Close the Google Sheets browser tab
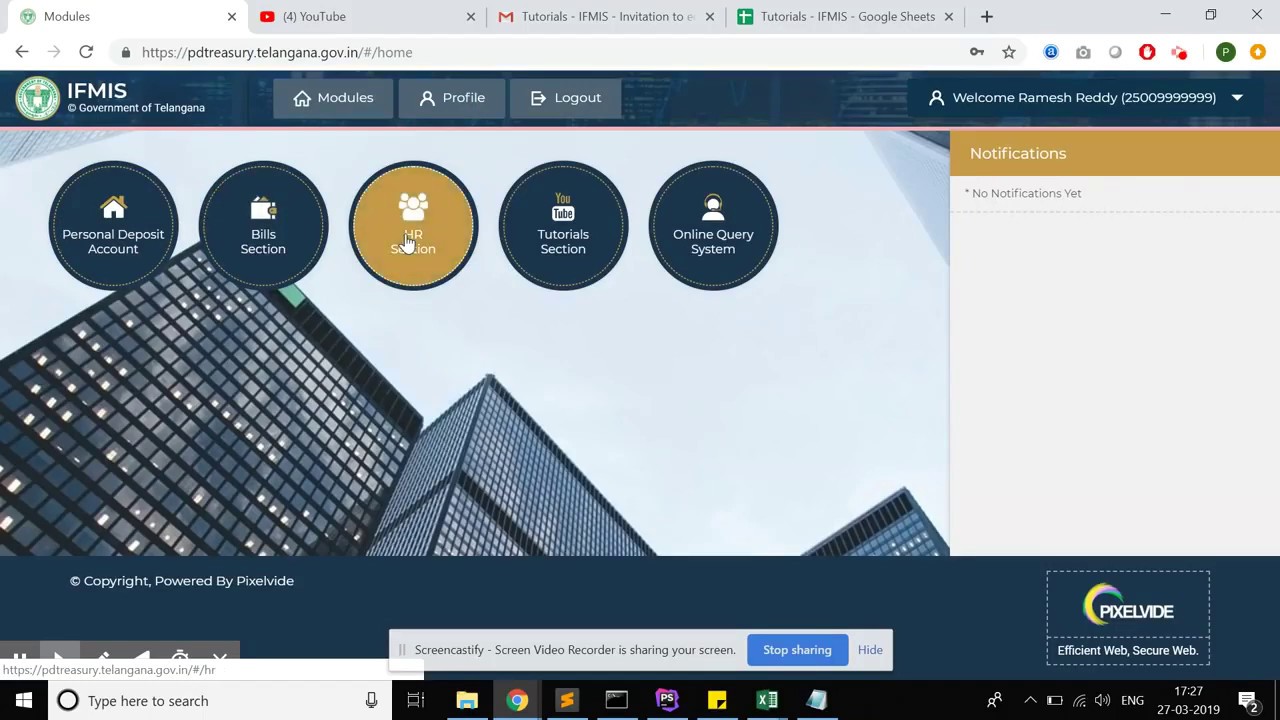The height and width of the screenshot is (720, 1280). [x=949, y=16]
